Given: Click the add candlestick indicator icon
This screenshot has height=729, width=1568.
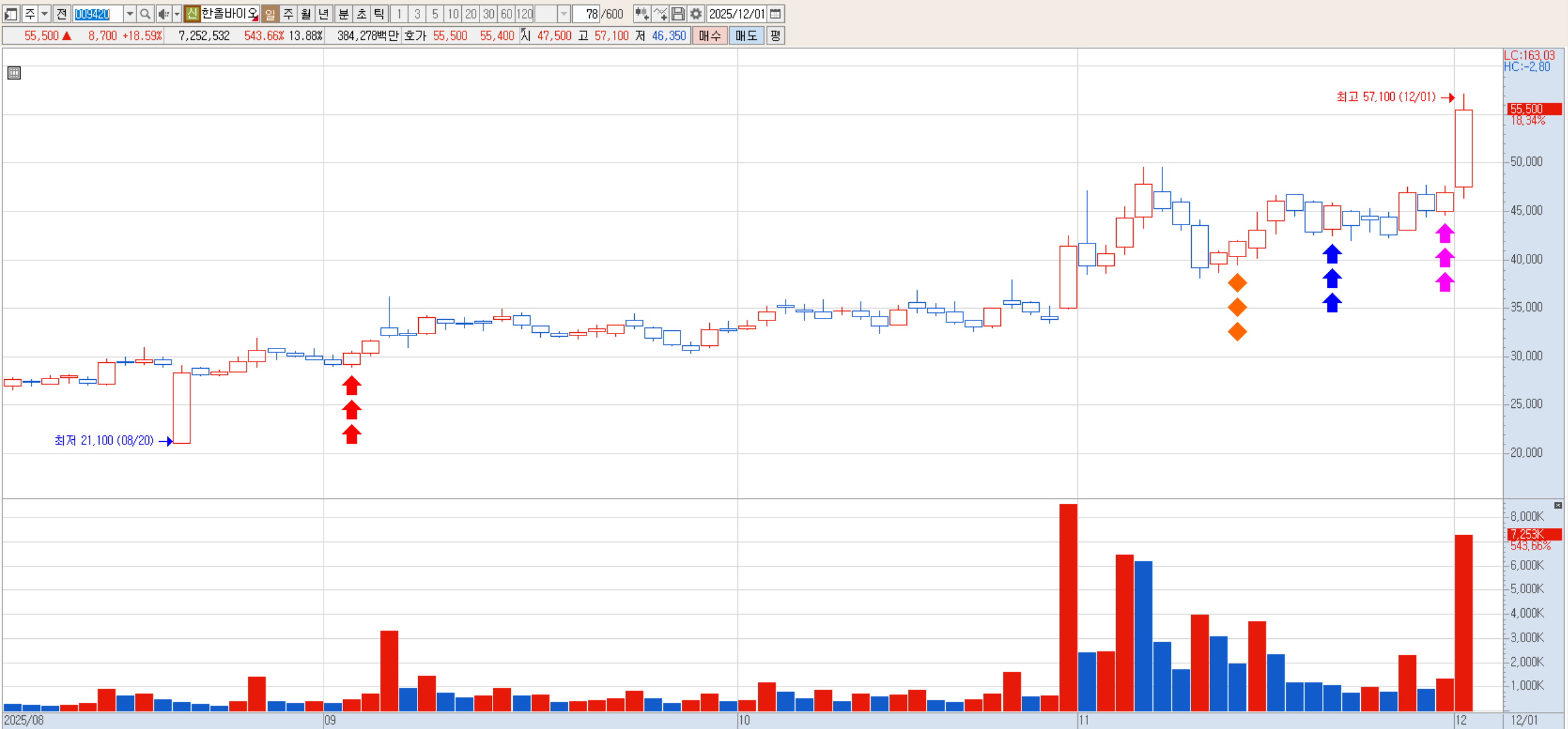Looking at the screenshot, I should (x=642, y=14).
